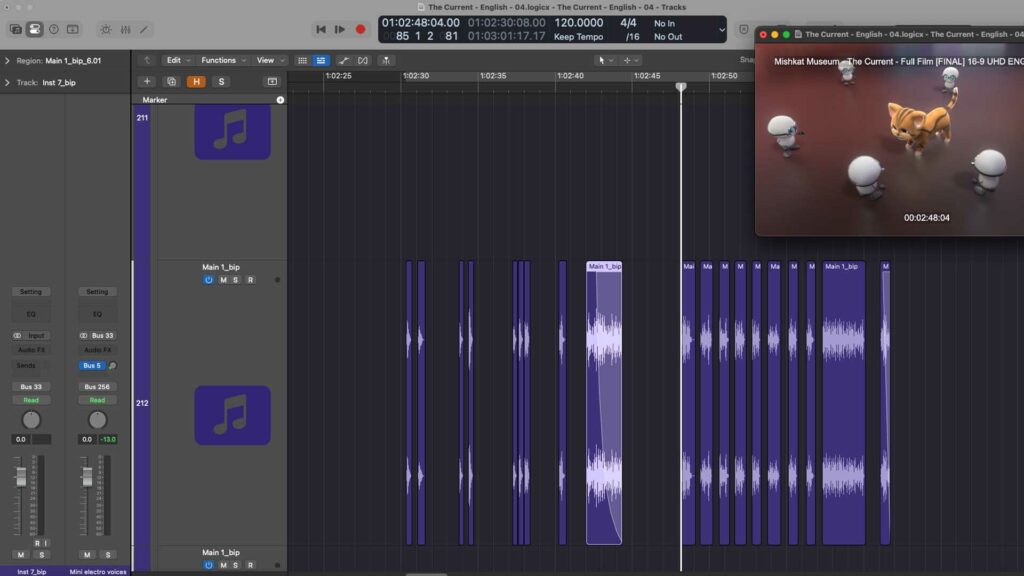Expand the Region inspector disclosure arrow
The width and height of the screenshot is (1024, 576).
point(7,61)
